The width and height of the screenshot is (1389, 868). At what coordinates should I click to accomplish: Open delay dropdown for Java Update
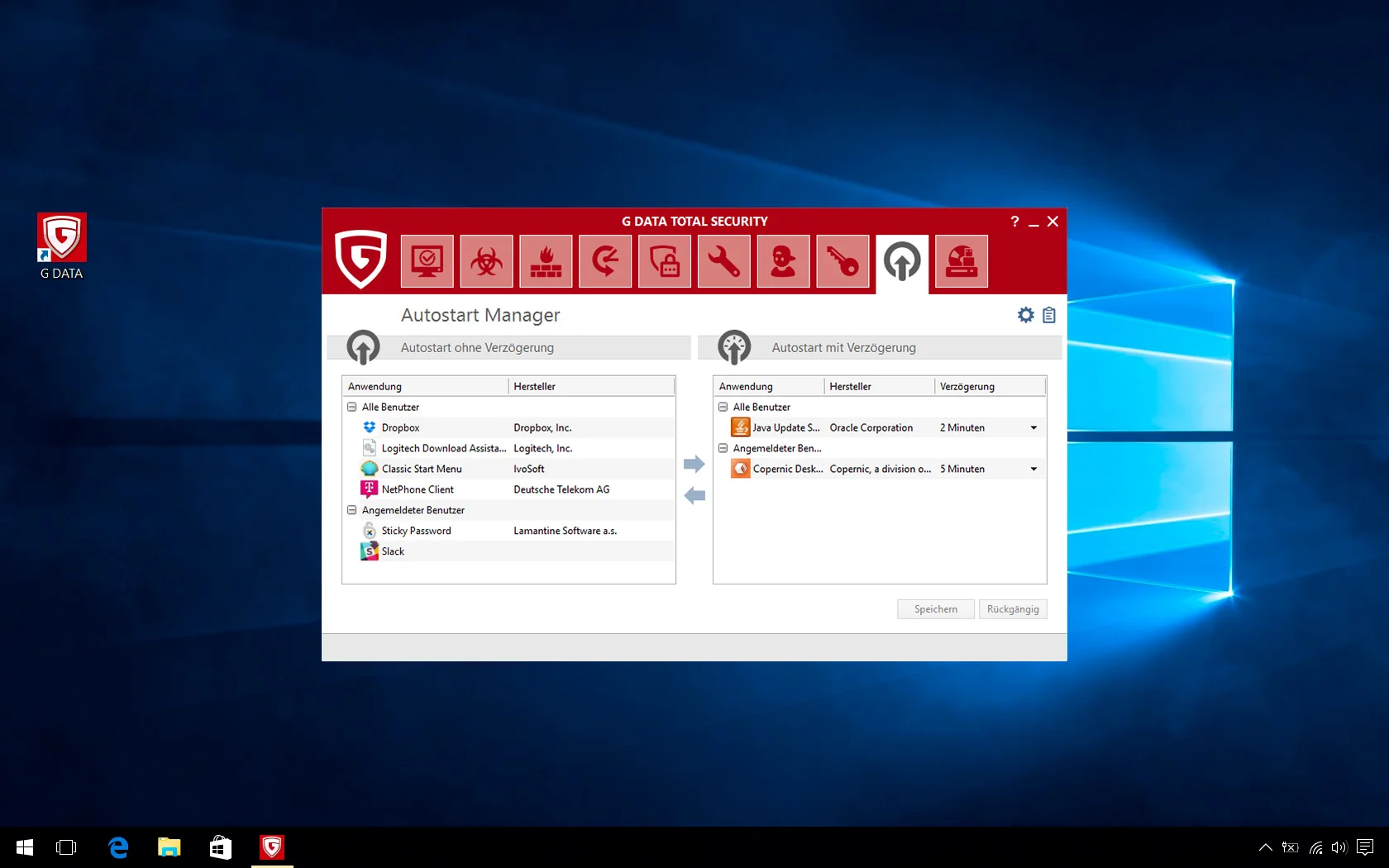[x=1033, y=427]
